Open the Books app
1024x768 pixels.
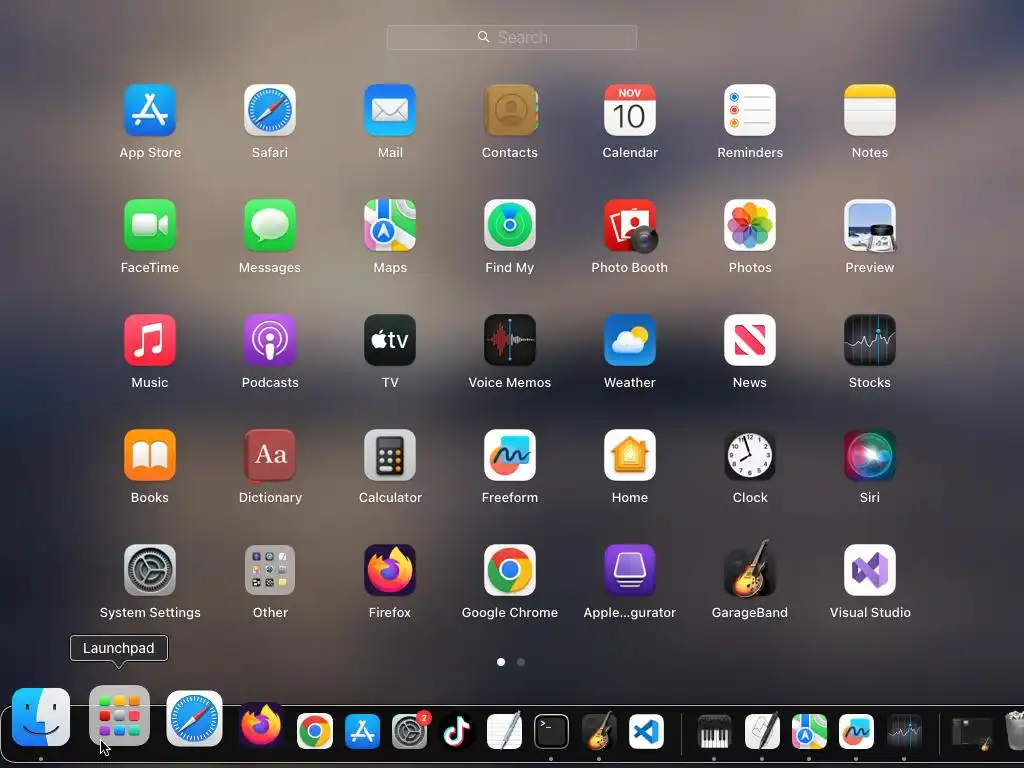(150, 455)
